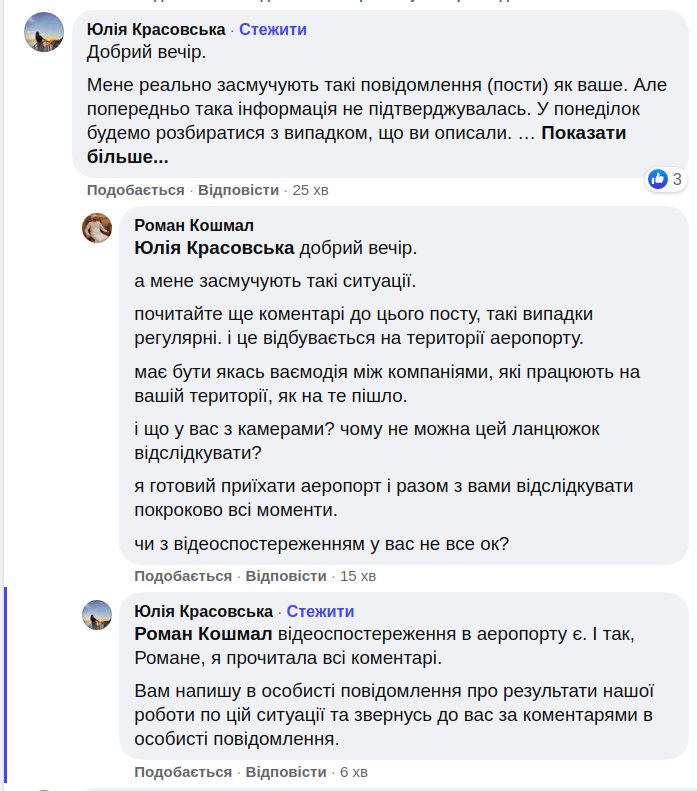Image resolution: width=697 pixels, height=791 pixels.
Task: Click Стежити on Юлія's last reply
Action: click(x=320, y=612)
